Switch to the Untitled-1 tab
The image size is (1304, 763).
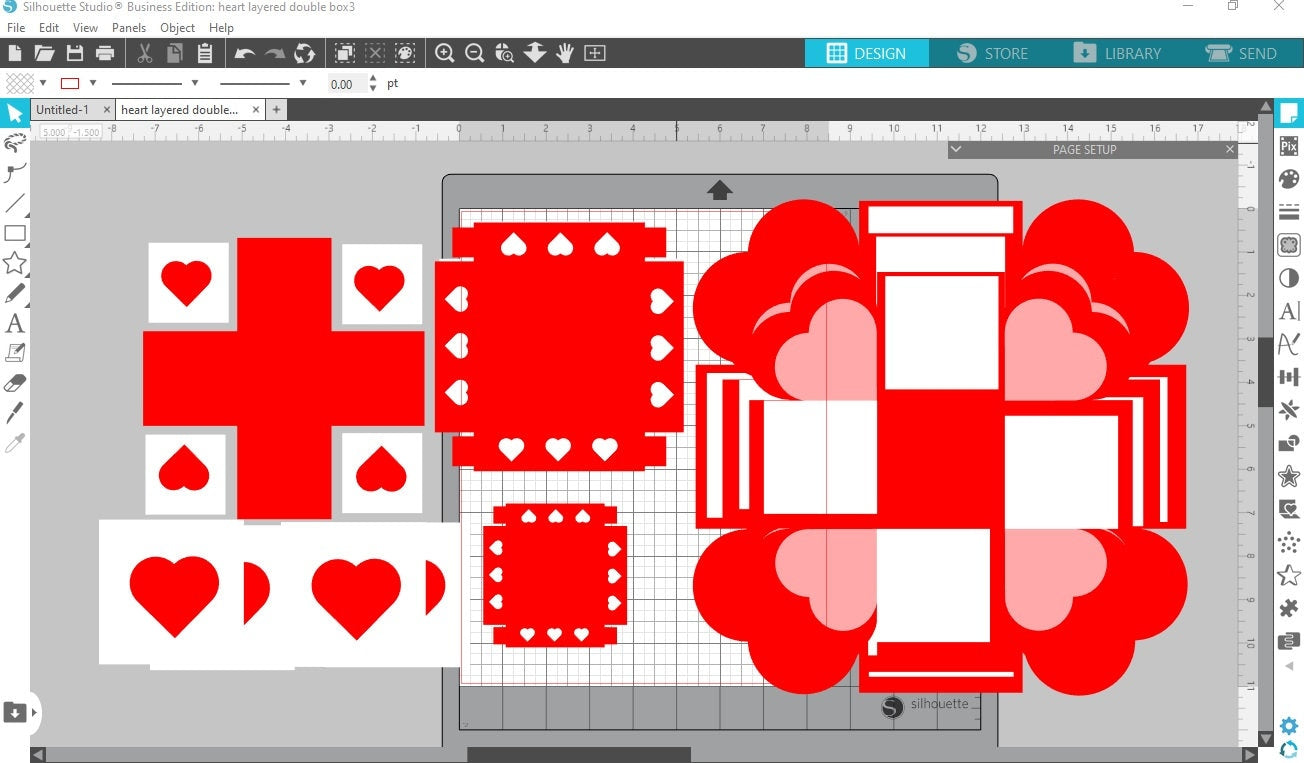[63, 109]
